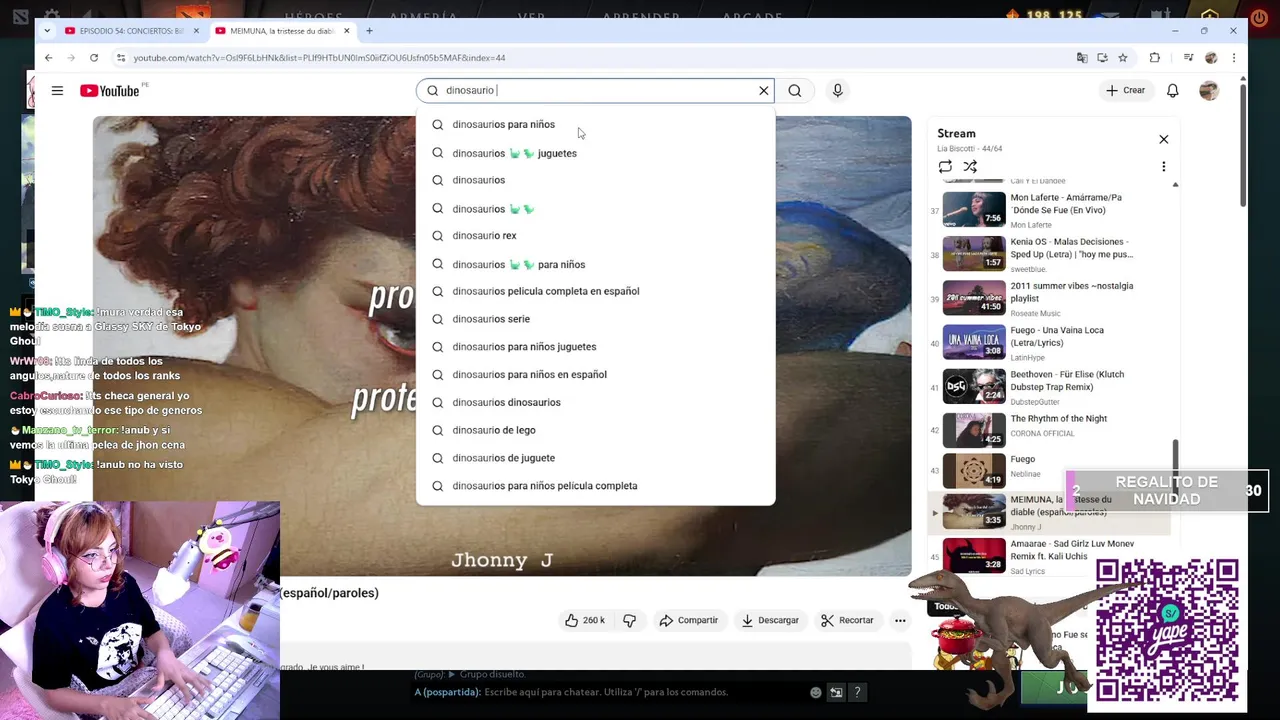Click the Descargar download button
Image resolution: width=1280 pixels, height=720 pixels.
[770, 620]
